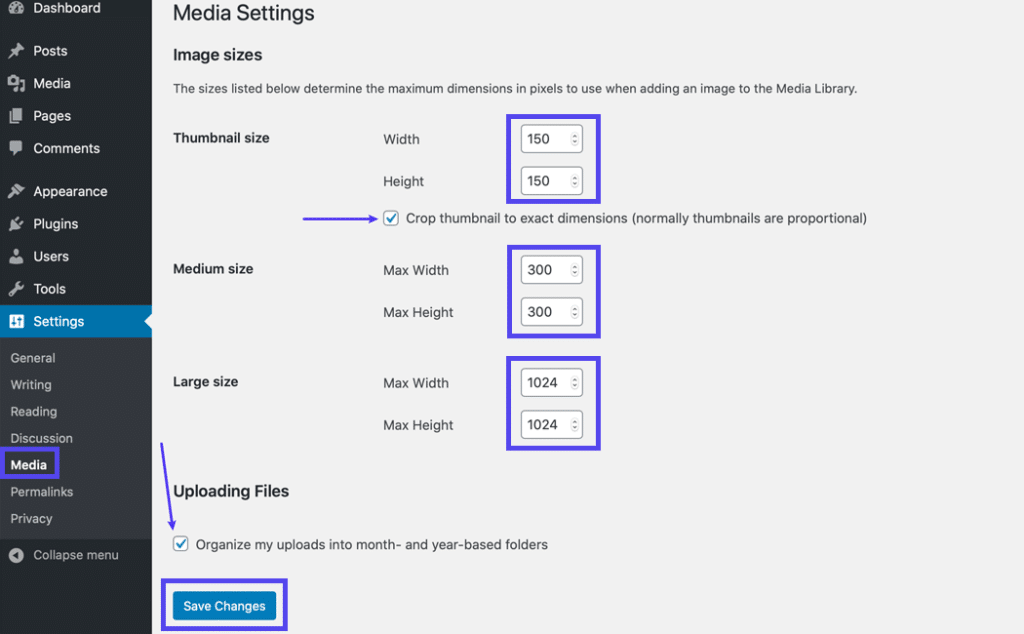Screen dimensions: 1024x634
Task: Click the Tools wrench icon
Action: (16, 289)
